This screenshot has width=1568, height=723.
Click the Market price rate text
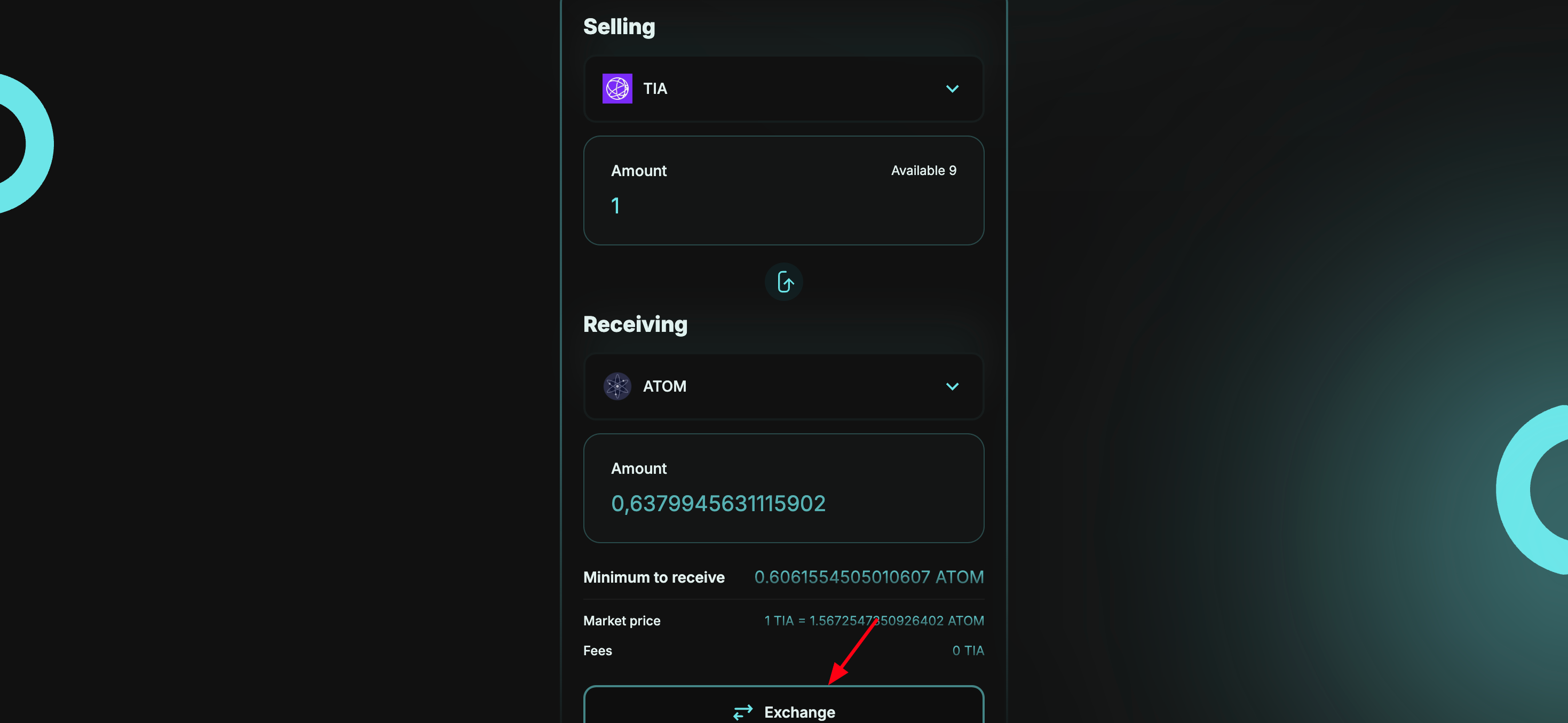874,621
